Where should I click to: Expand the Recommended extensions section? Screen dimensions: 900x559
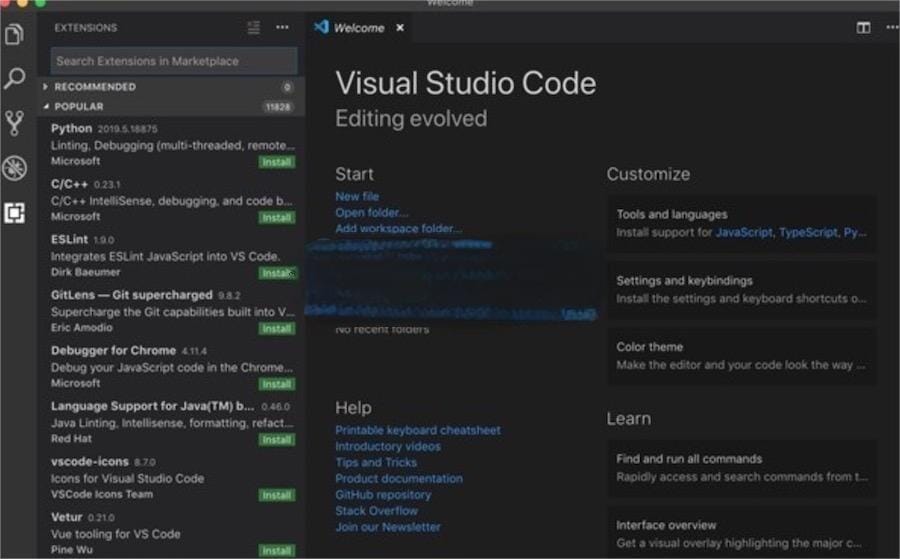(94, 87)
